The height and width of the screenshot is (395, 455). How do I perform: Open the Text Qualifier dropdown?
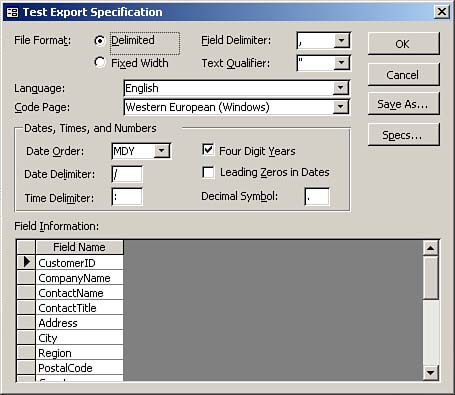(x=341, y=63)
